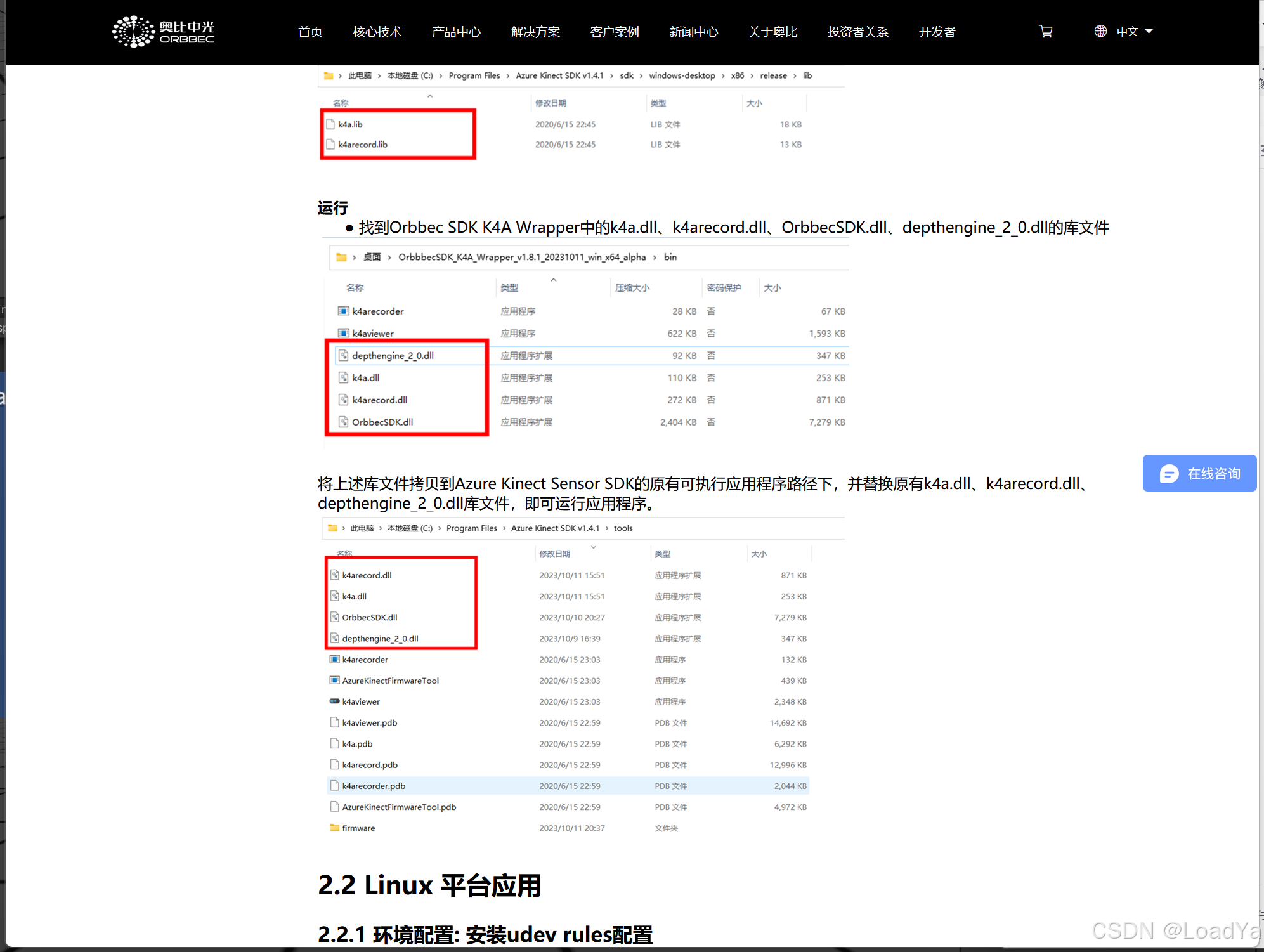Screen dimensions: 1264x952
Task: Click the 核心技术 navigation item
Action: (x=377, y=32)
